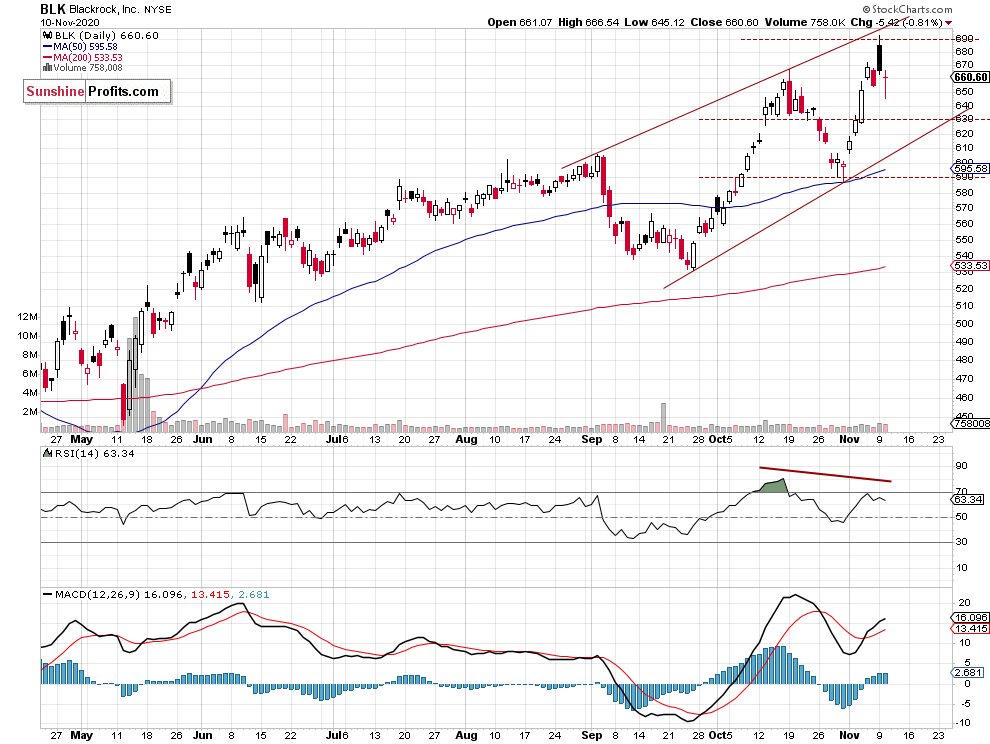Click the 2M volume axis label
This screenshot has height=744, width=990.
click(x=30, y=411)
